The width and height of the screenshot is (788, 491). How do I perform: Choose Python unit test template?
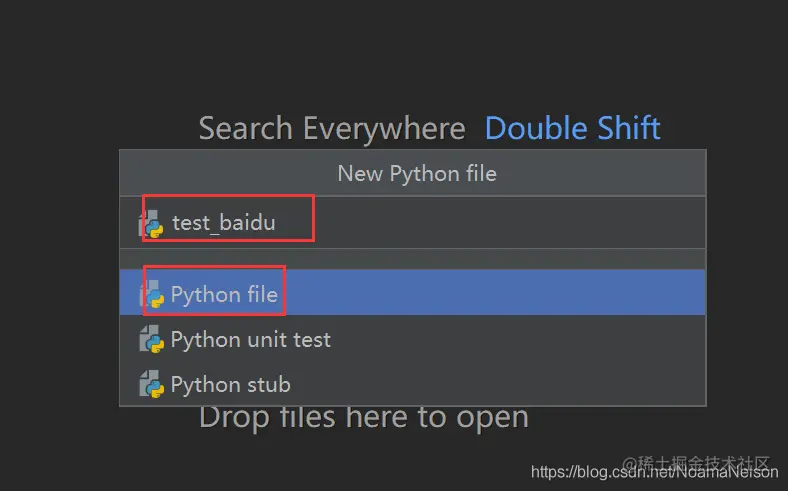pos(250,340)
